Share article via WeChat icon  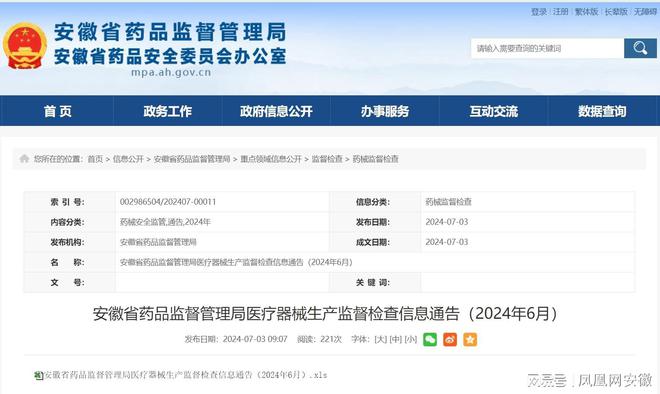430,339
